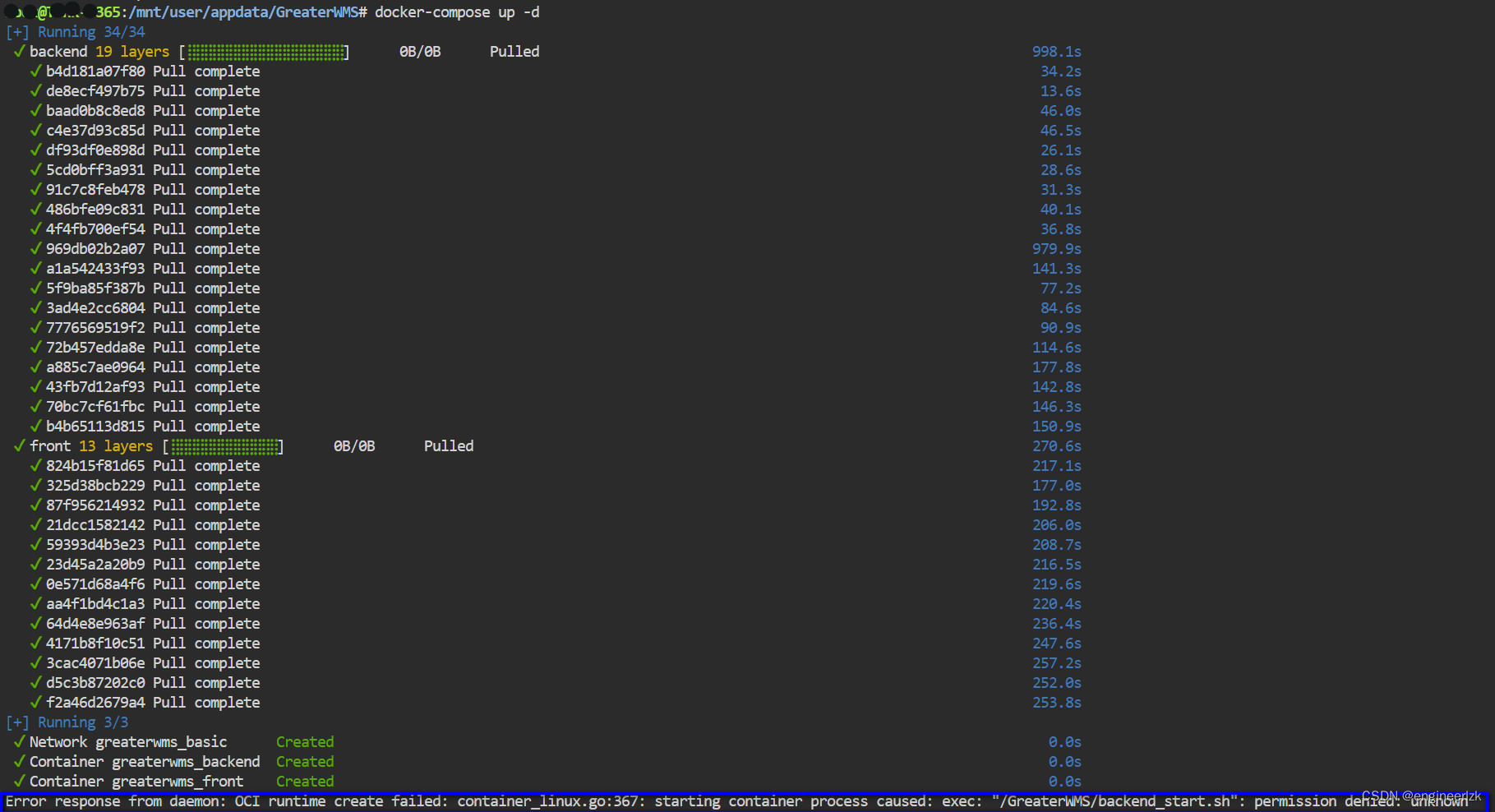Screen dimensions: 1495x812
Task: Click 'Network greaterwms_basic' text
Action: pos(128,742)
